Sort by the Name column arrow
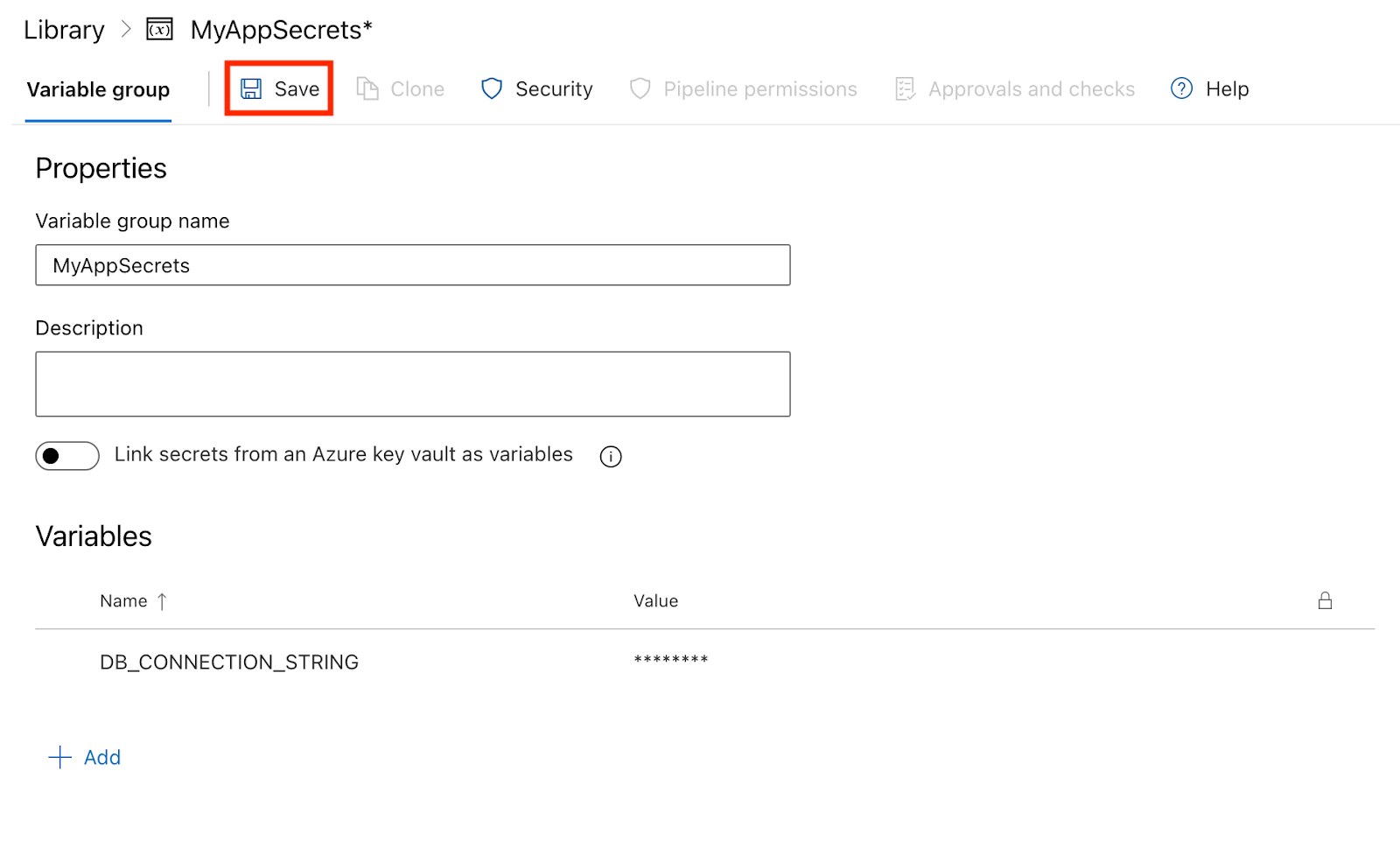Viewport: 1400px width, 862px height. click(x=162, y=601)
